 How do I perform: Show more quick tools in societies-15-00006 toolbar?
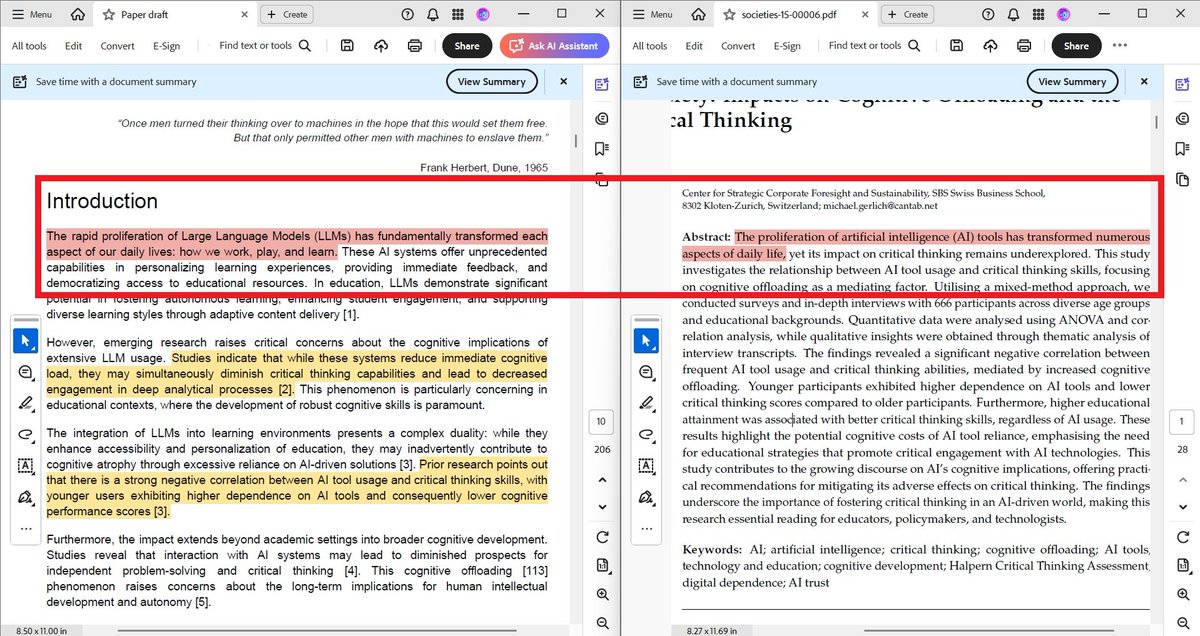[x=646, y=528]
